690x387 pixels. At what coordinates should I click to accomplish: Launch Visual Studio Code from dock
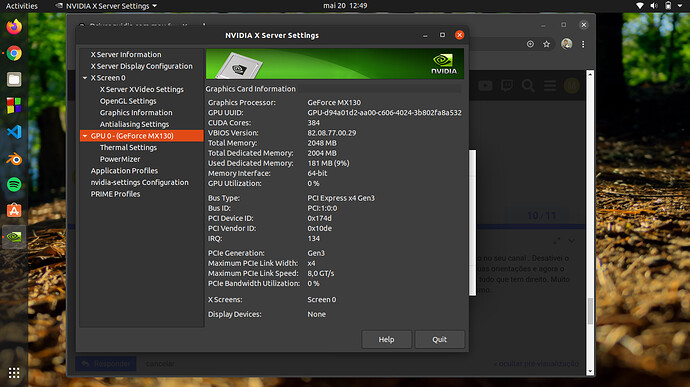[x=14, y=132]
